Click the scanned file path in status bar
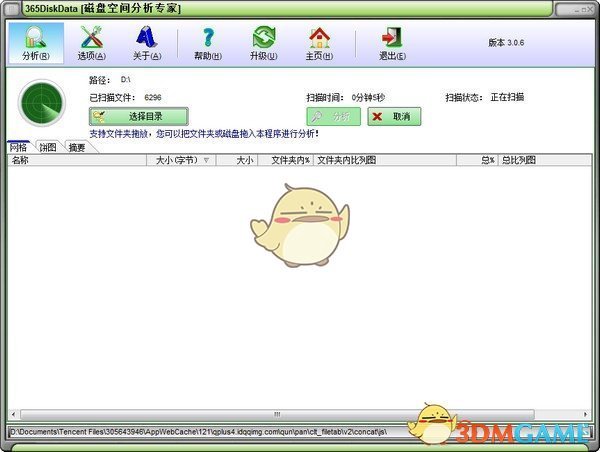The height and width of the screenshot is (452, 600). point(200,431)
